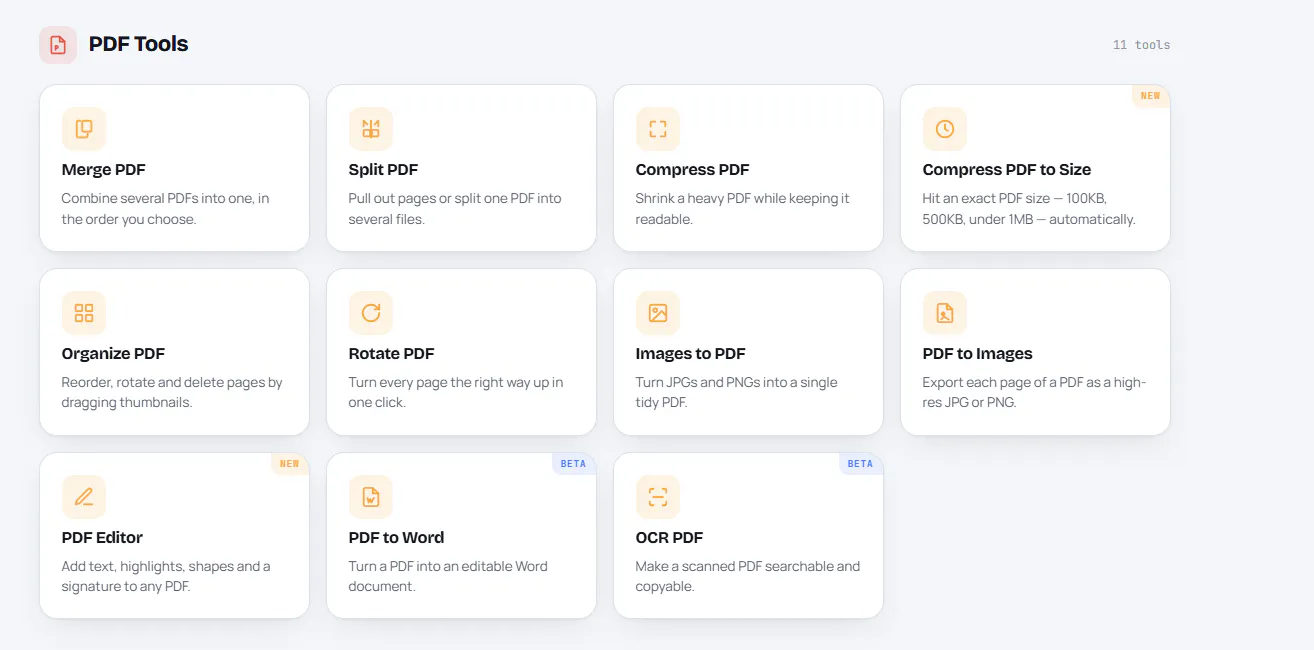1314x650 pixels.
Task: Open the Organize PDF tool title
Action: (114, 354)
